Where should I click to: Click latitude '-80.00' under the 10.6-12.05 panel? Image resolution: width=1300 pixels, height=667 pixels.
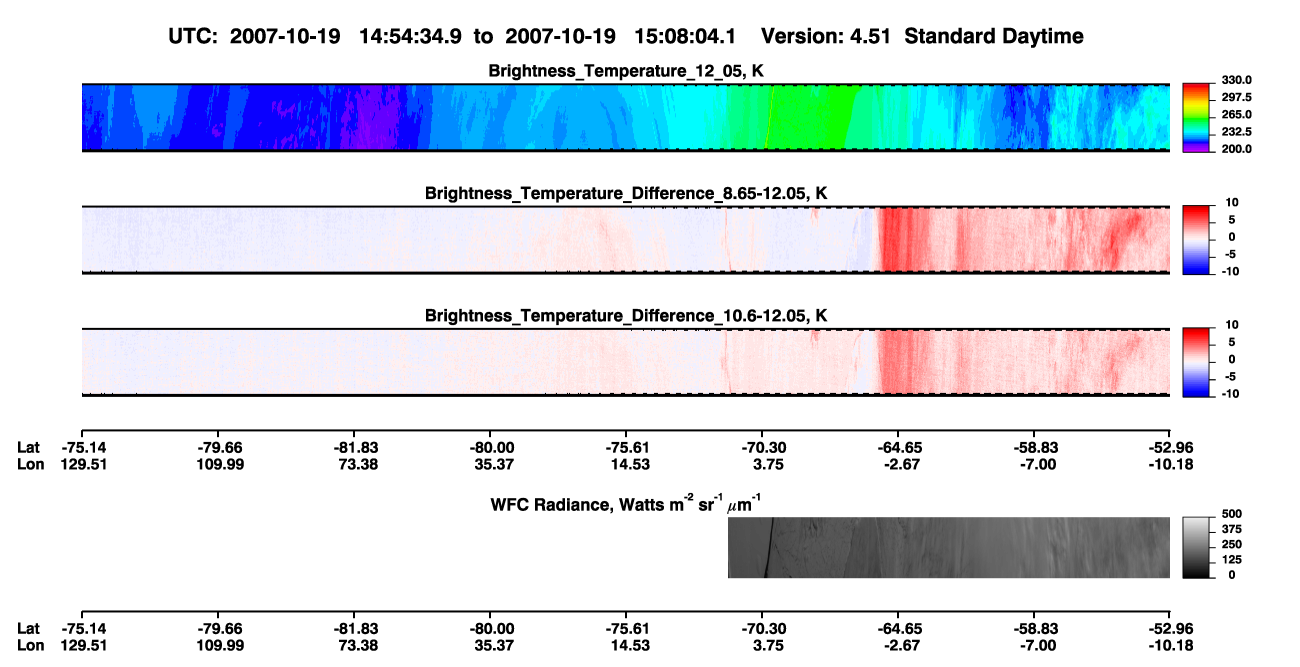click(492, 448)
